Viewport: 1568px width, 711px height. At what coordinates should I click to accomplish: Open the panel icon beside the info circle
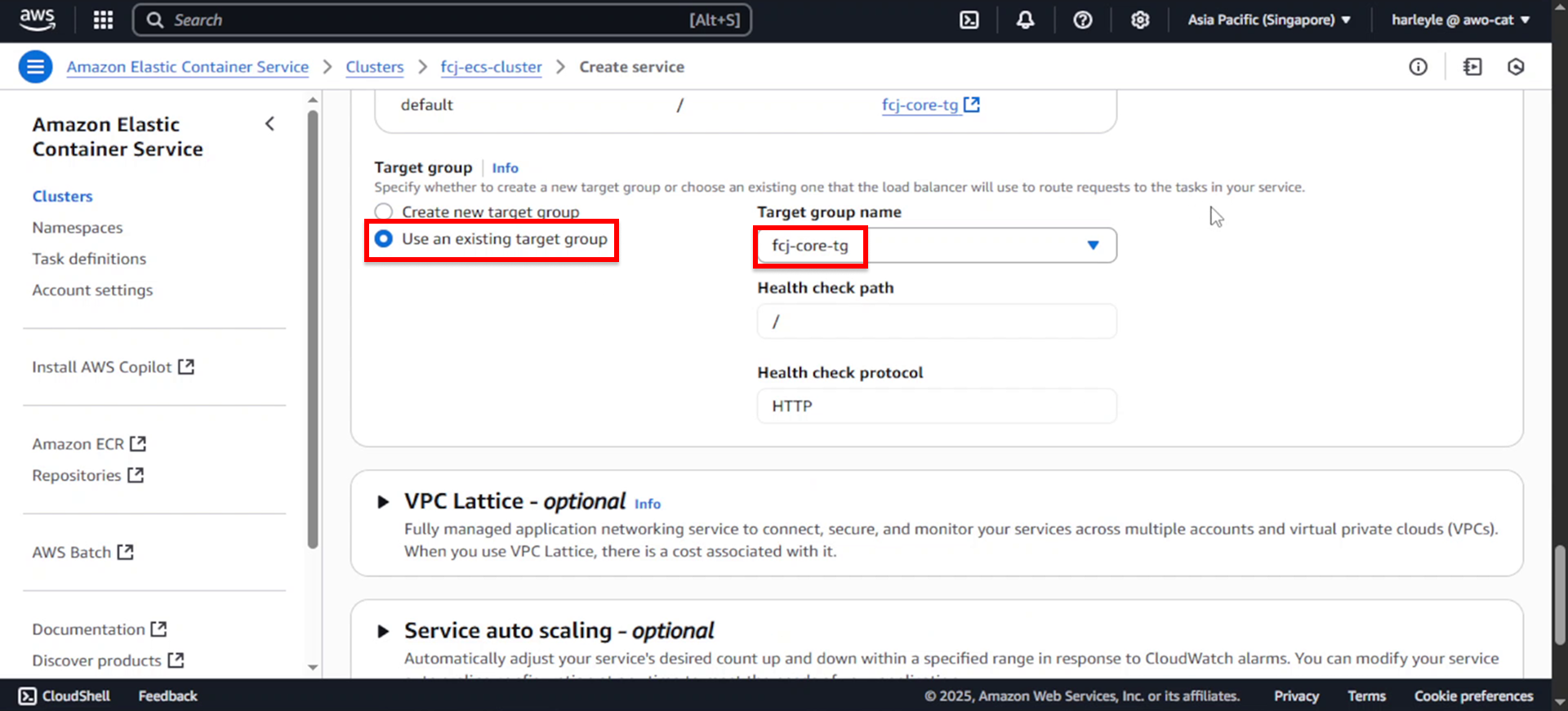pyautogui.click(x=1472, y=67)
